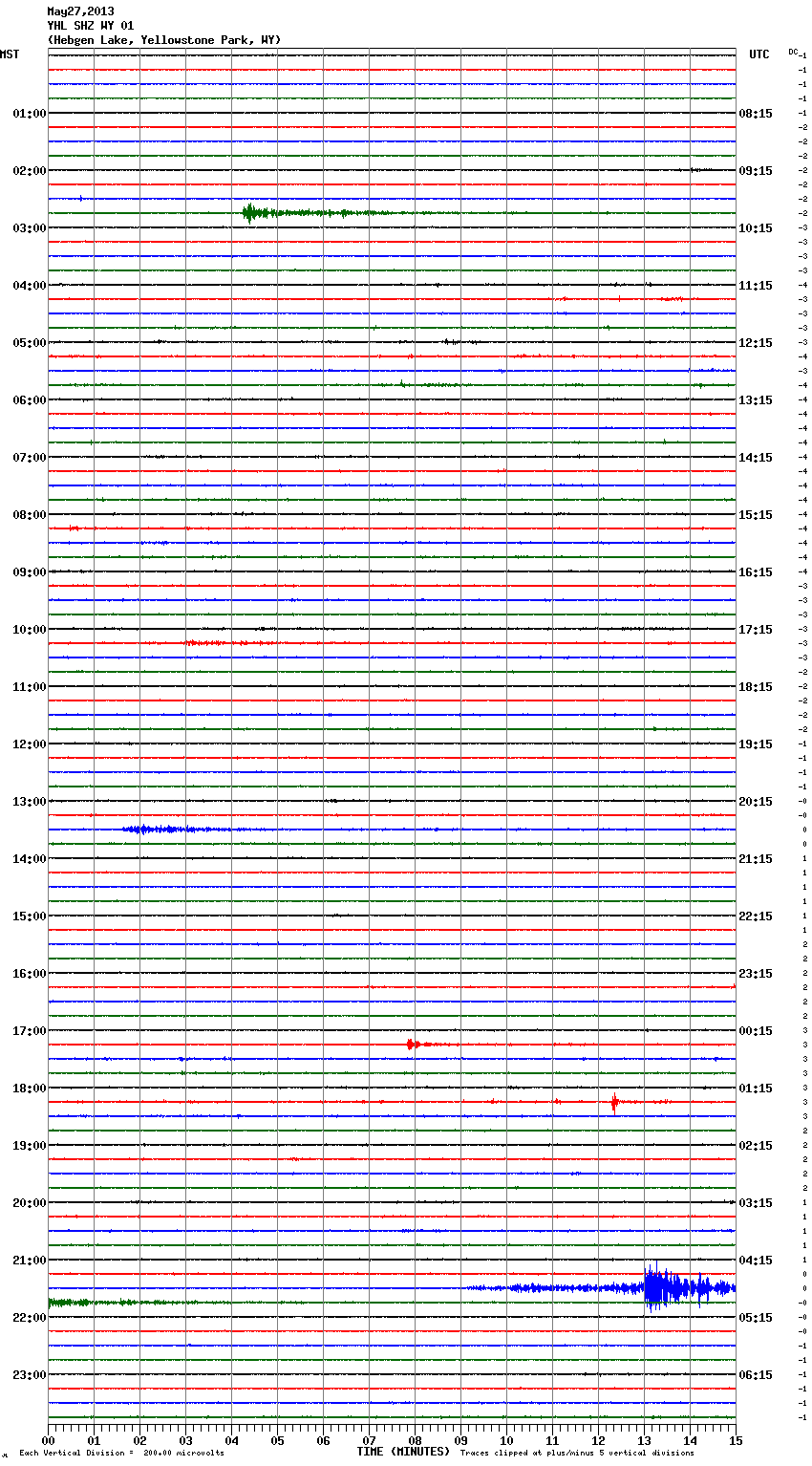Select the 13:00 MST hour label

click(x=29, y=802)
